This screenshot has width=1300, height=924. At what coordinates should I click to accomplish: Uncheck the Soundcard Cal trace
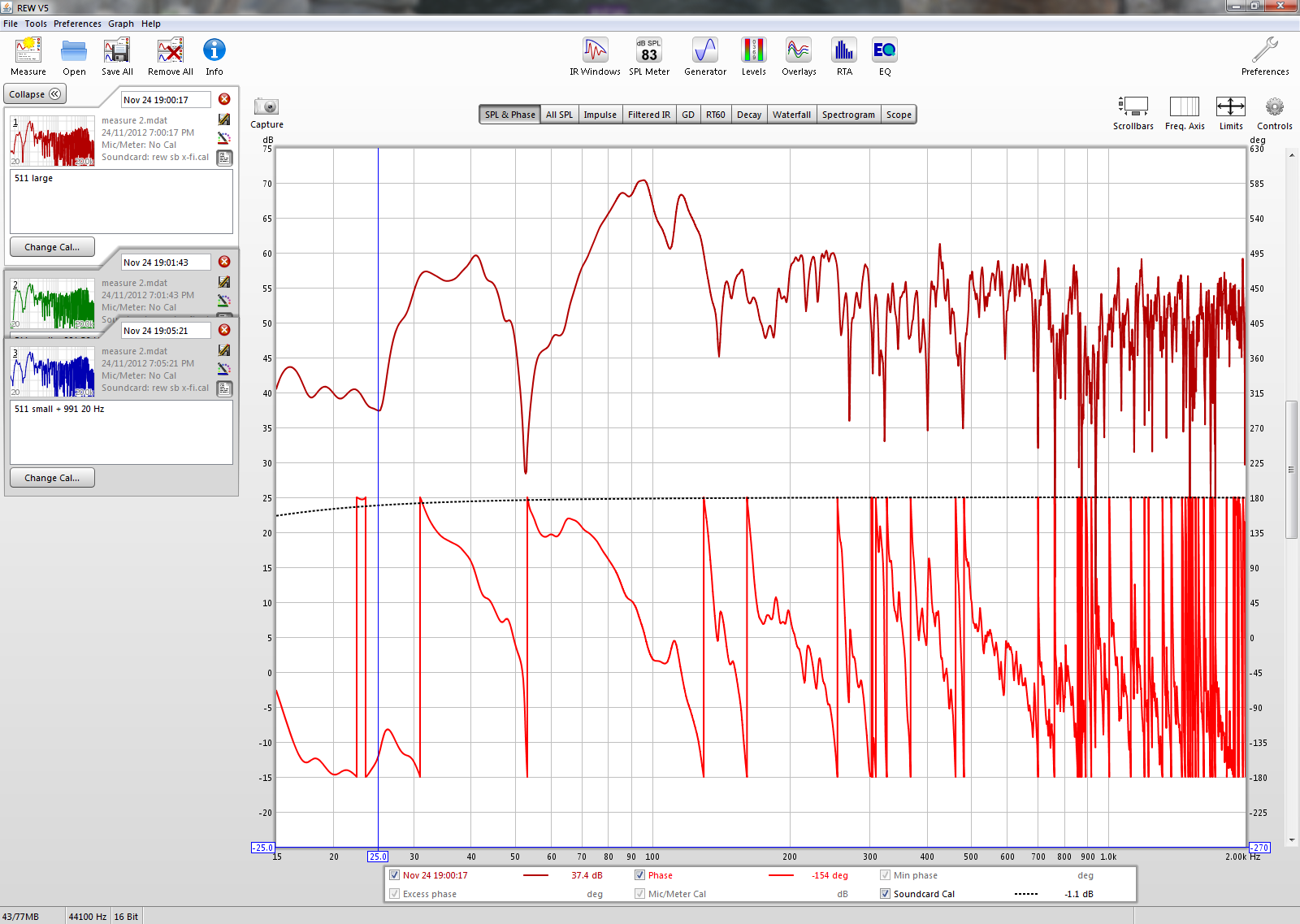click(885, 894)
